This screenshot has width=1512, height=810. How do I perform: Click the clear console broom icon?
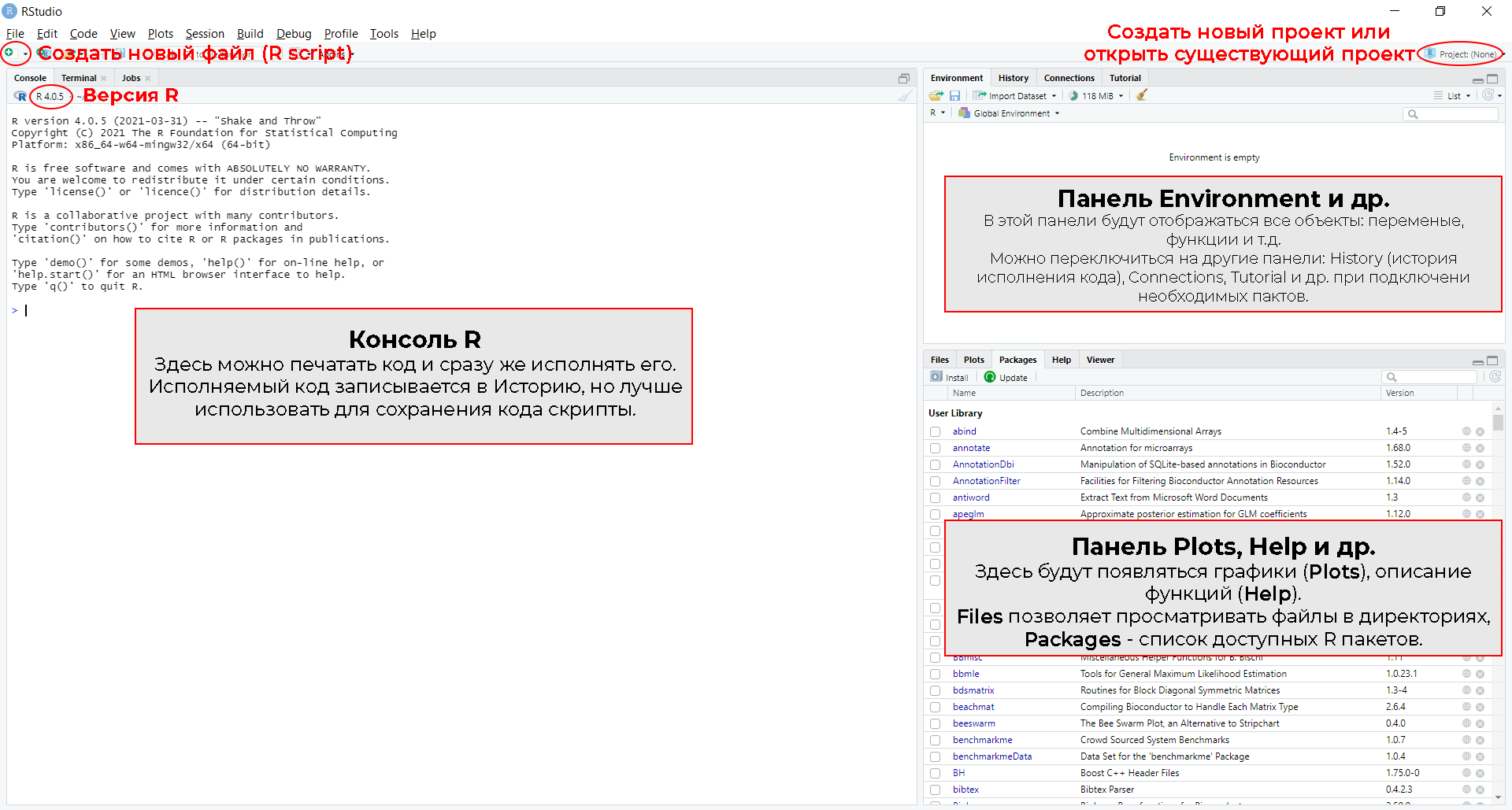pyautogui.click(x=906, y=96)
